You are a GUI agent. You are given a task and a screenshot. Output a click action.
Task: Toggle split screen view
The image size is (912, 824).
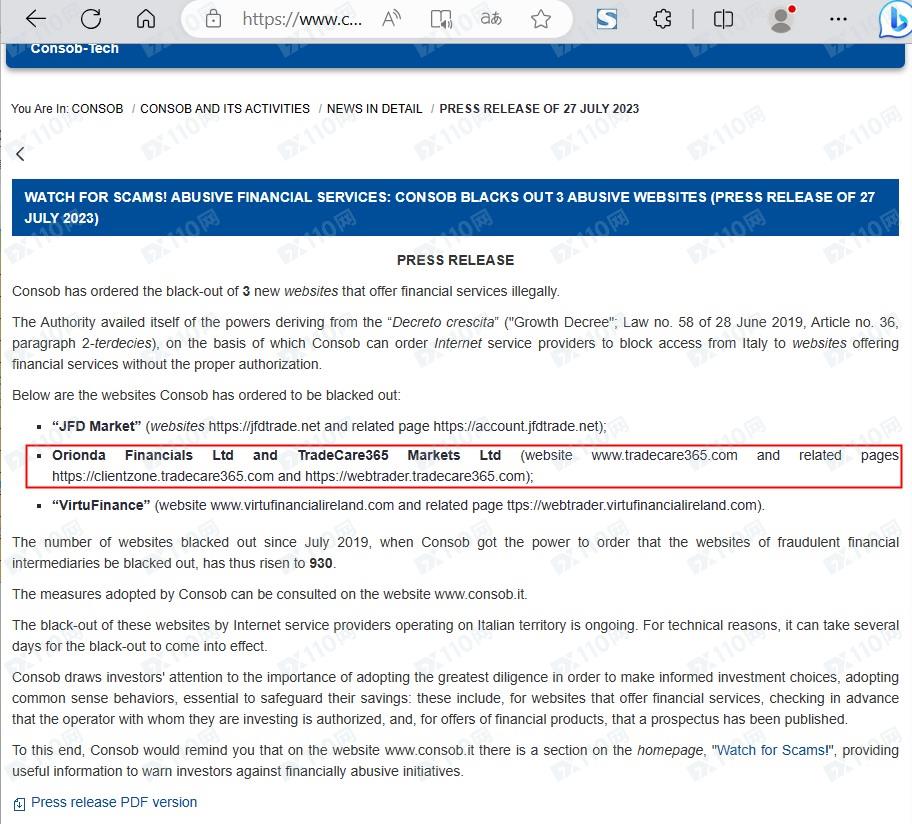723,19
